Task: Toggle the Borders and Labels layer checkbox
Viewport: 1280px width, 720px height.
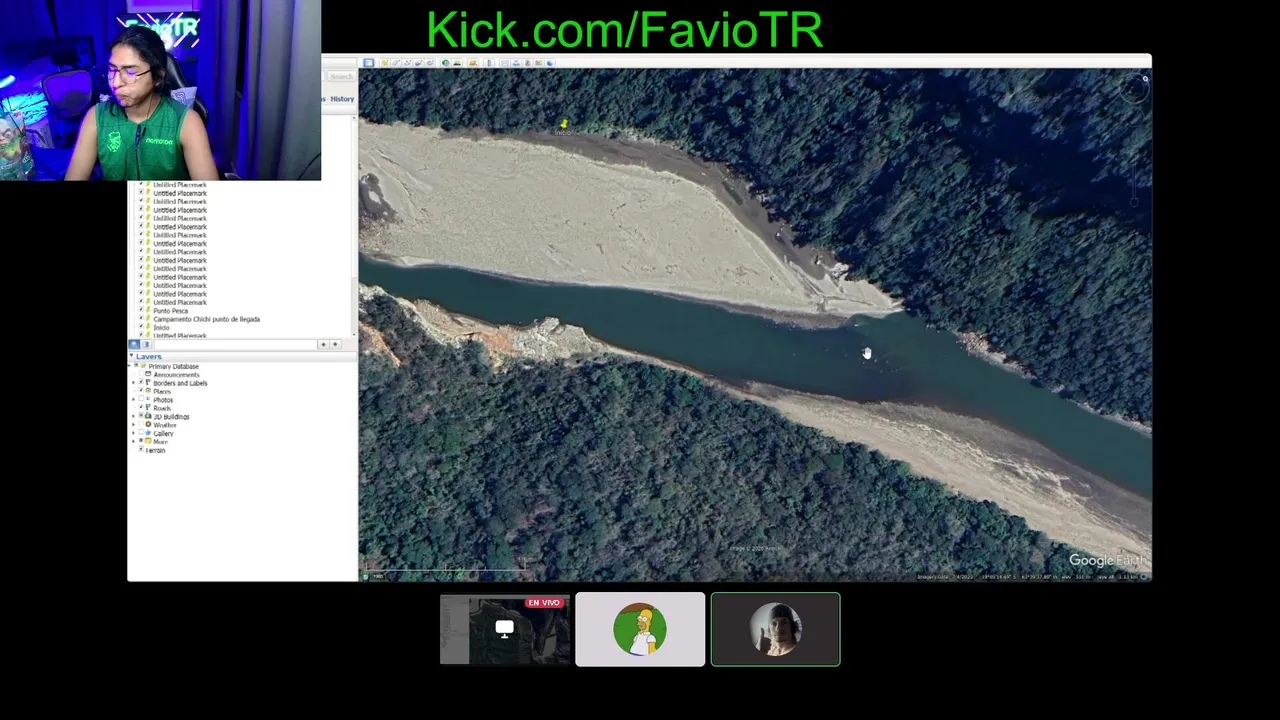Action: (141, 382)
